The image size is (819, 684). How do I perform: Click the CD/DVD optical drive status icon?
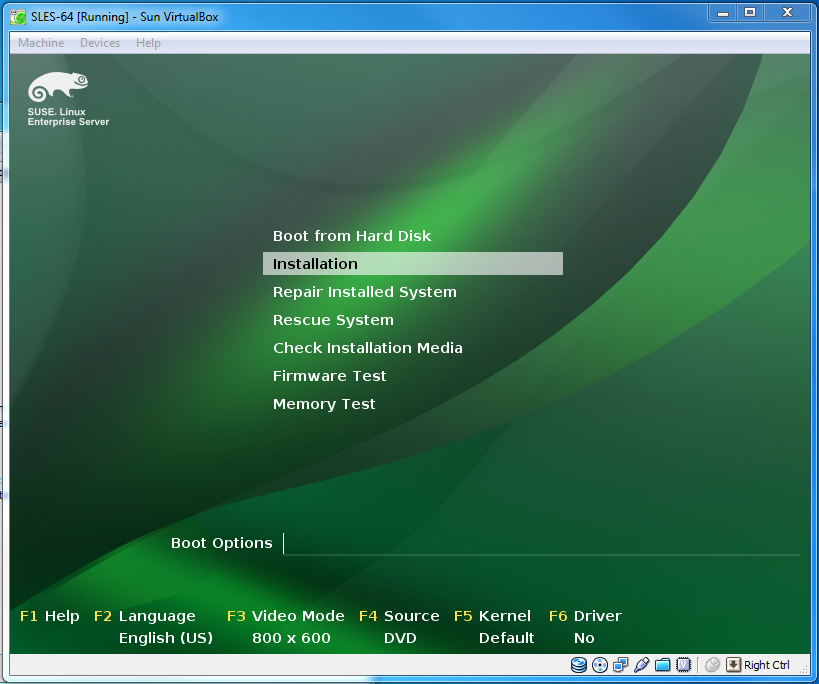pyautogui.click(x=600, y=665)
